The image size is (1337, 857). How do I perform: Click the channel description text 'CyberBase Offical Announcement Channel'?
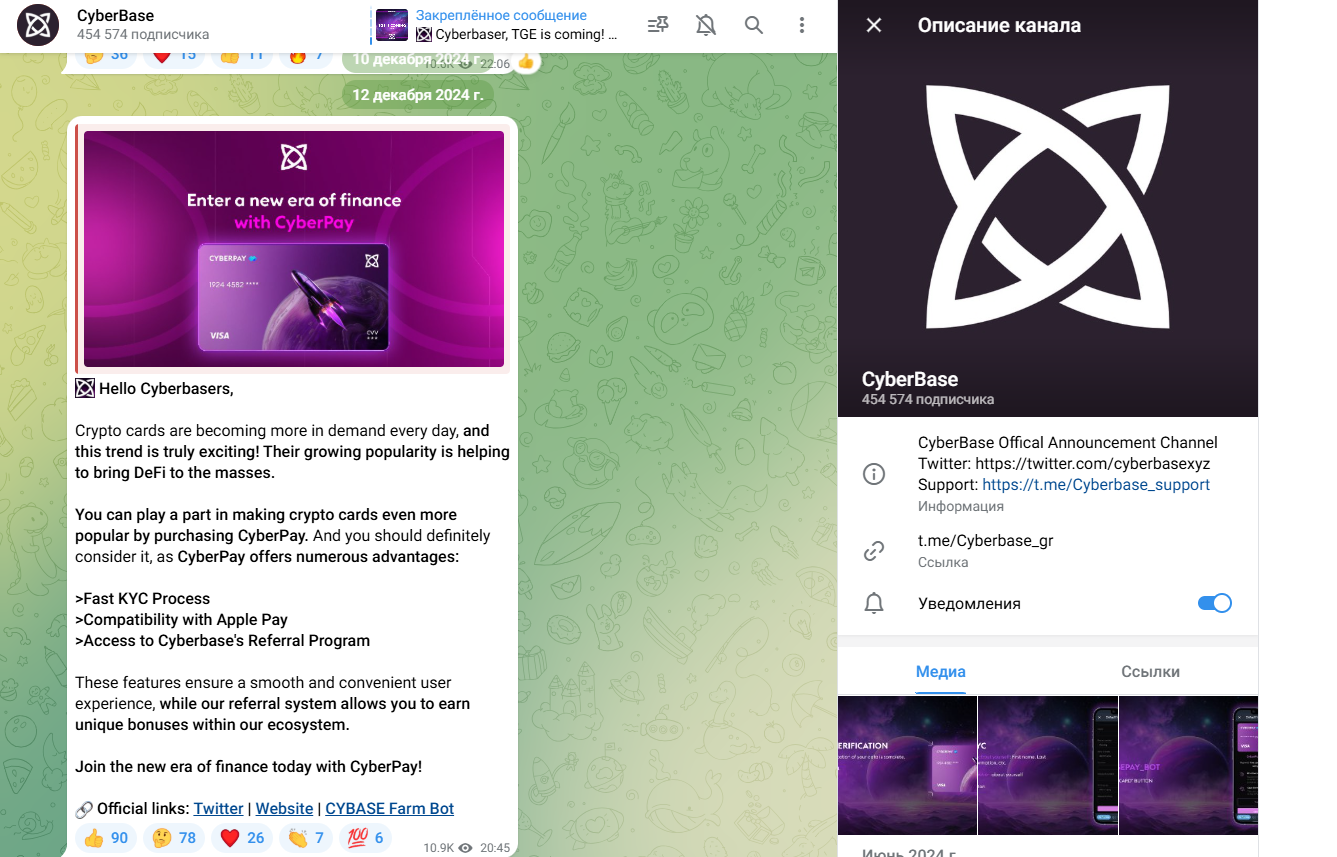(1068, 442)
